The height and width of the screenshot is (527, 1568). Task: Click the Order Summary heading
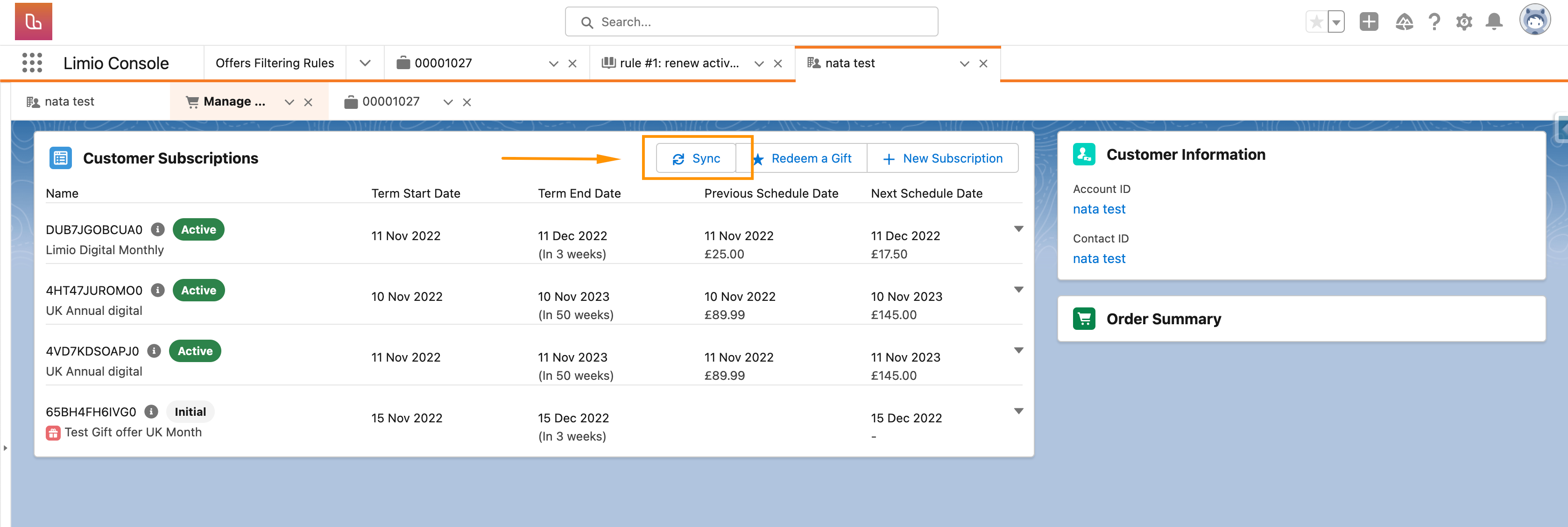click(x=1163, y=319)
